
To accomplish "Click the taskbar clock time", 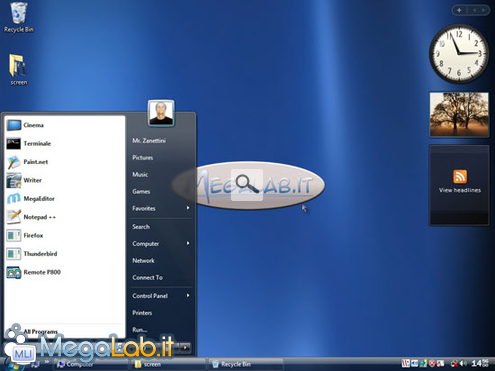I will point(479,363).
